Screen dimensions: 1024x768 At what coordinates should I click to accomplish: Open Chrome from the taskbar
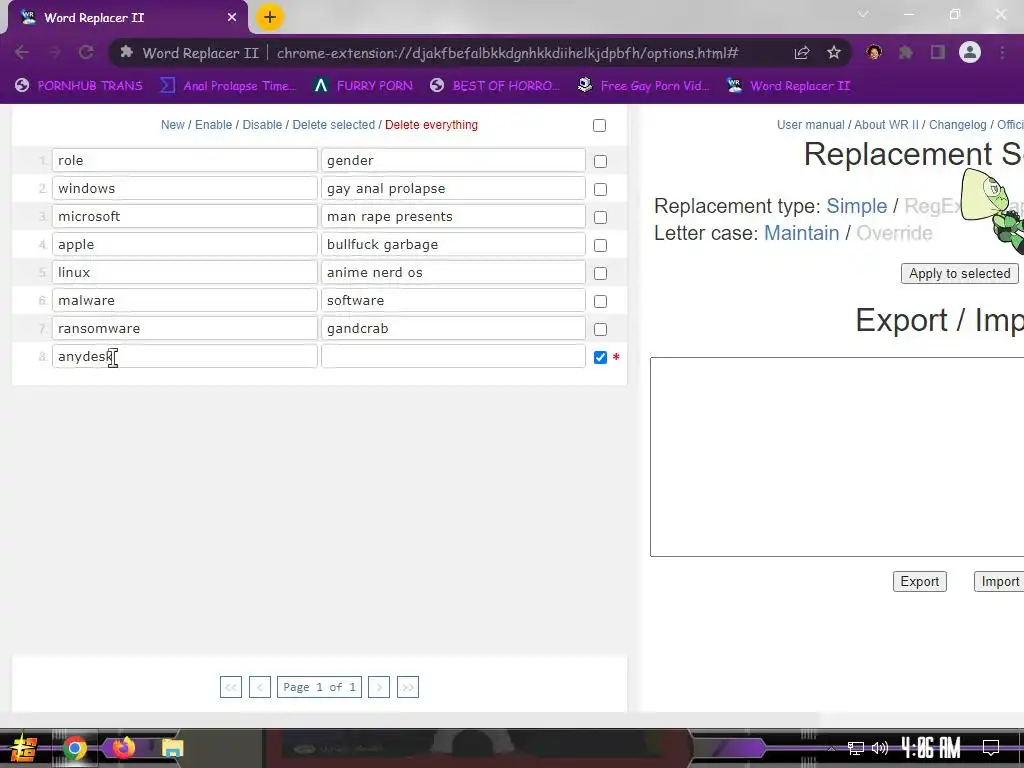coord(74,748)
